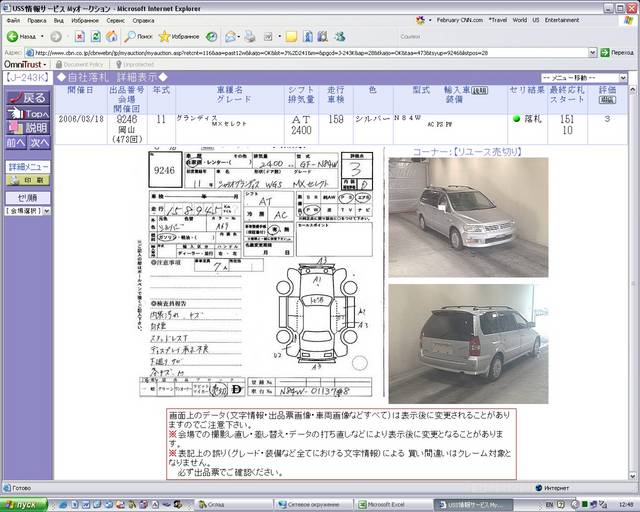The width and height of the screenshot is (640, 512).
Task: Click the Edit page toolbar icon
Action: [268, 37]
